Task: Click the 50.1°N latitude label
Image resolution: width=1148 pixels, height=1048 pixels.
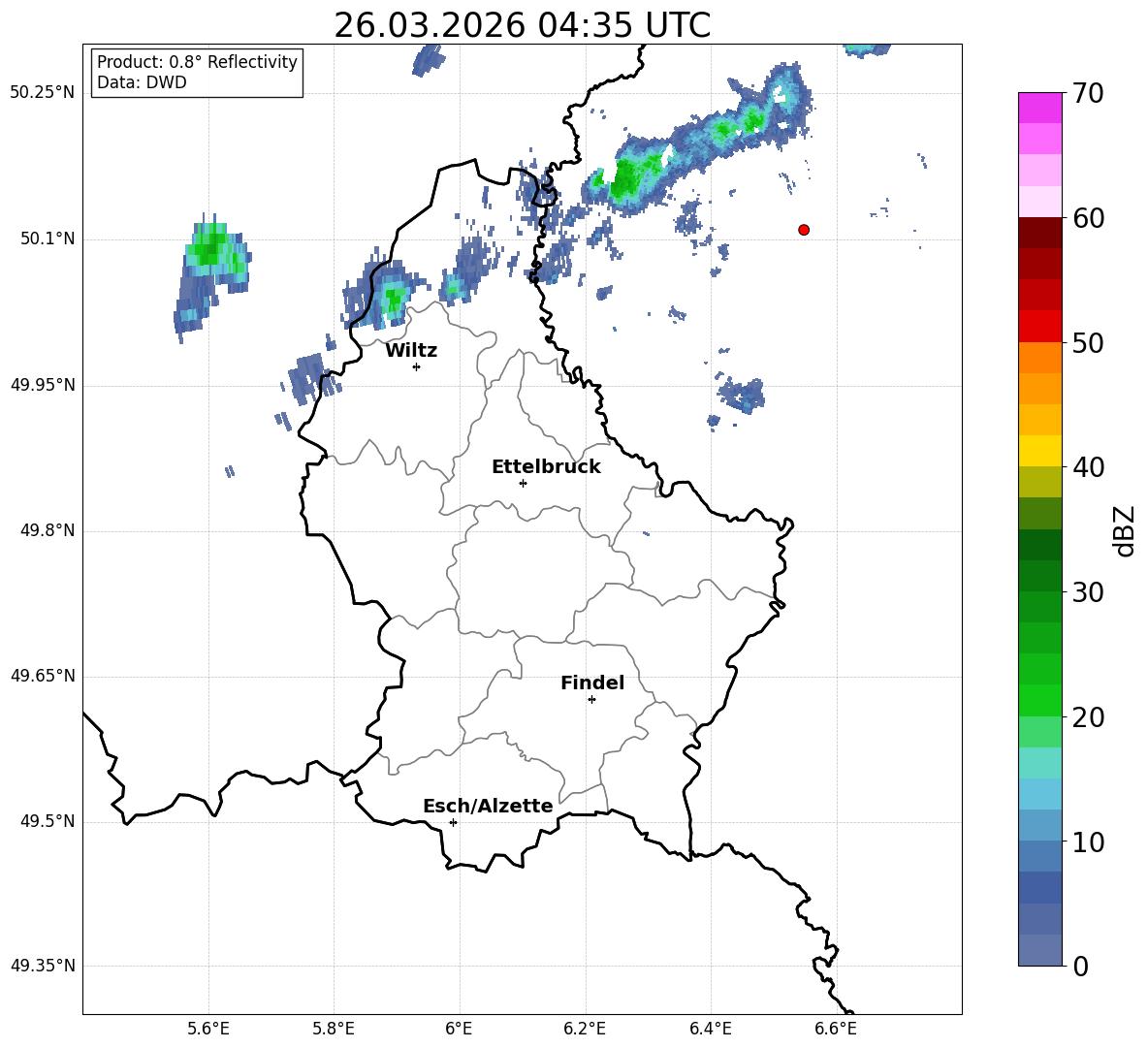Action: point(48,239)
